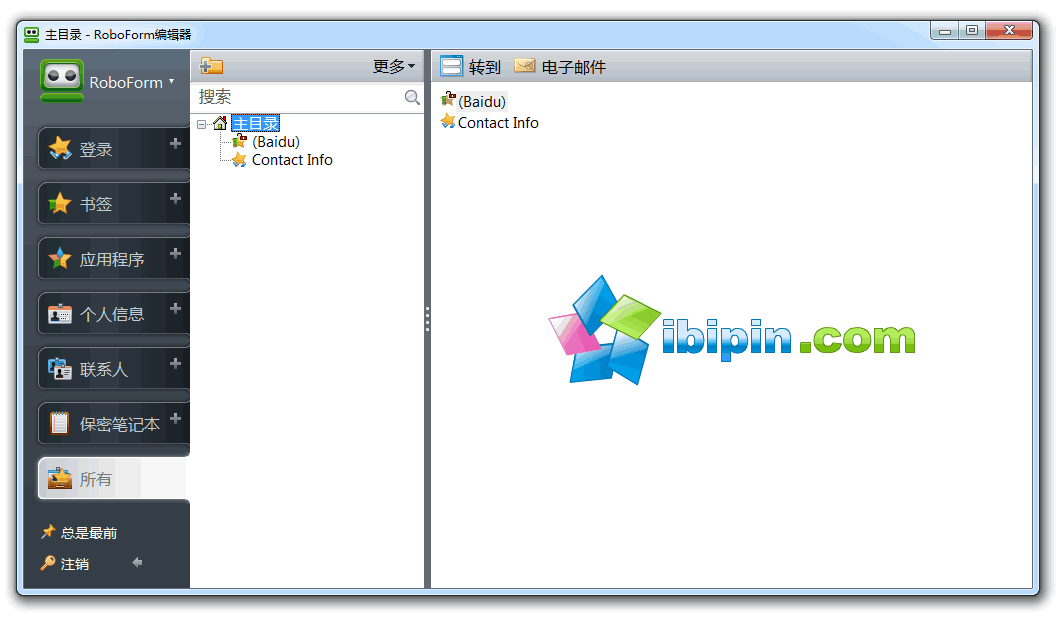1057x618 pixels.
Task: Add a new contact with the 联系人 plus
Action: 175,364
